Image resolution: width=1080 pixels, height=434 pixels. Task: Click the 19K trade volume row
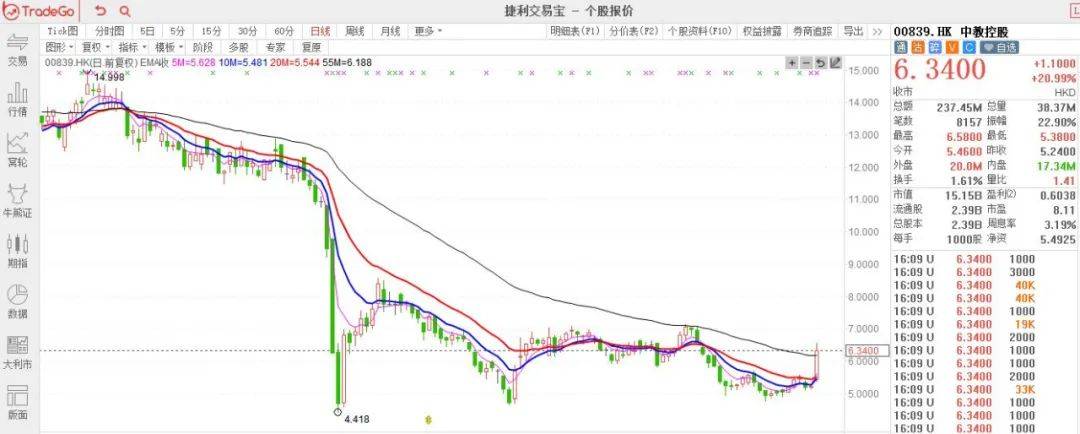coord(984,324)
